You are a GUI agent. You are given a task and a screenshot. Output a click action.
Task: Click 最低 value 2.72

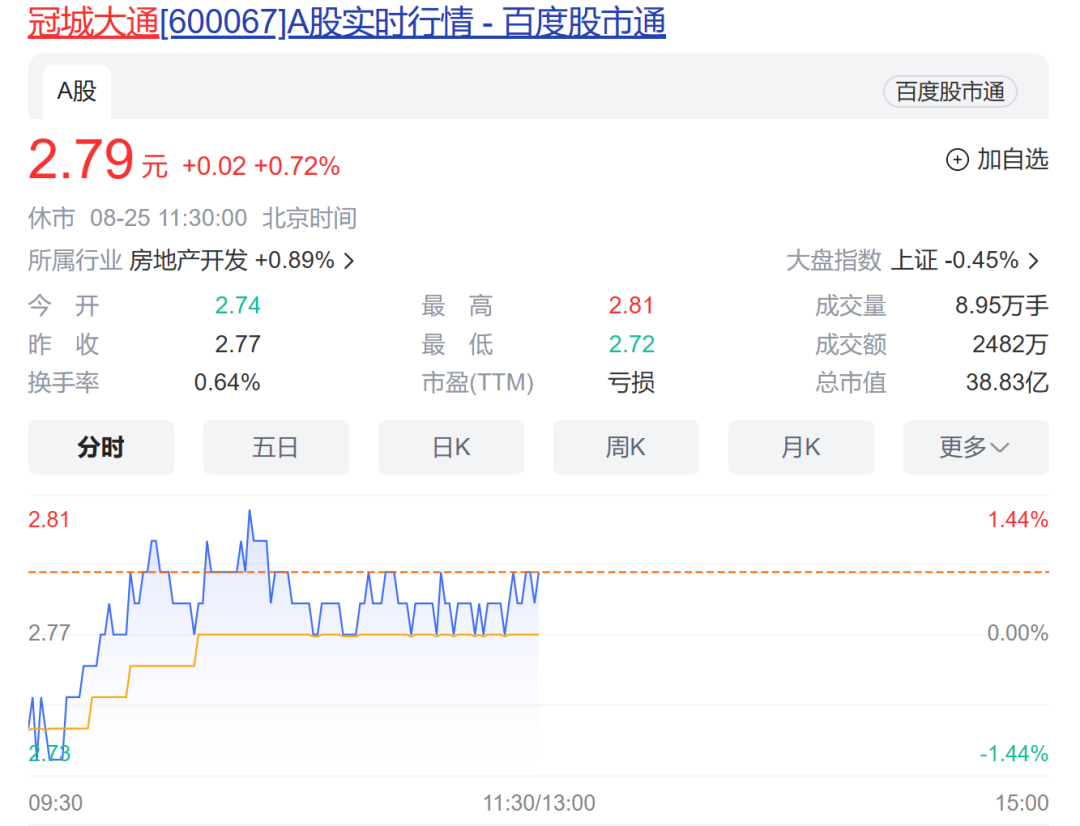pos(632,344)
